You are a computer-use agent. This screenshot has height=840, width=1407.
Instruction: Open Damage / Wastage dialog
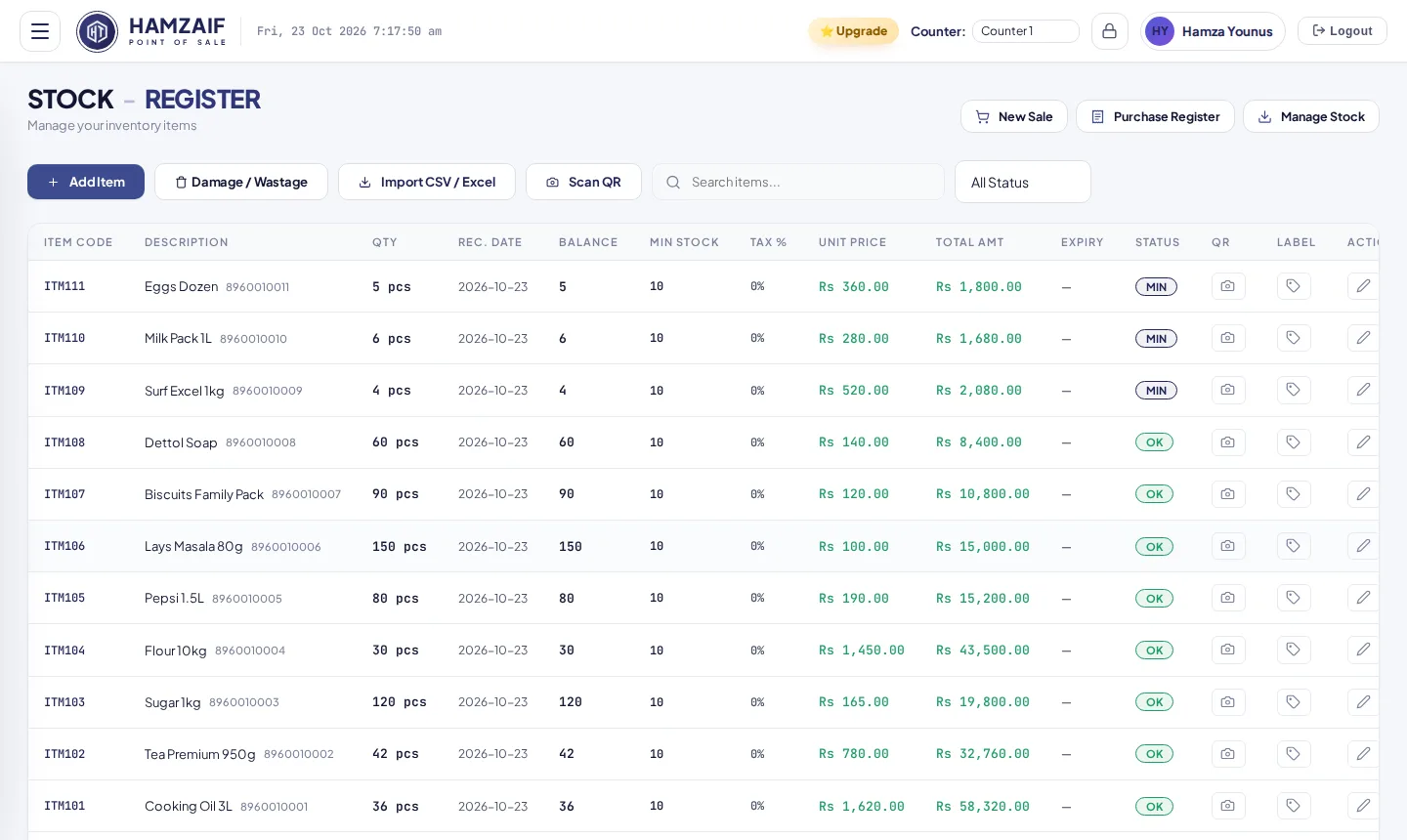241,182
